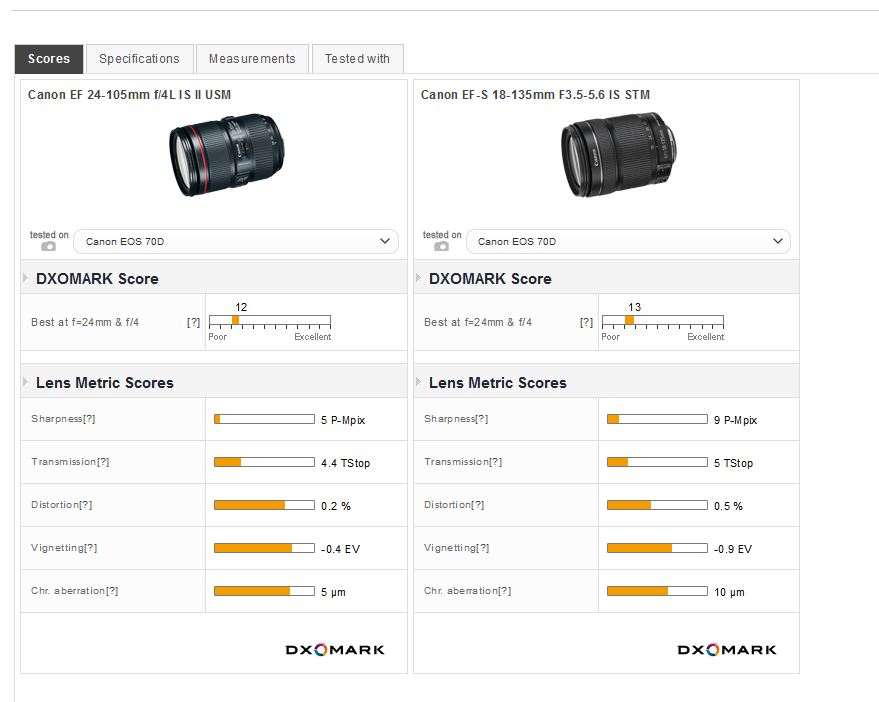
Task: Click the vignetting bar next to -0.9 EV
Action: click(657, 548)
